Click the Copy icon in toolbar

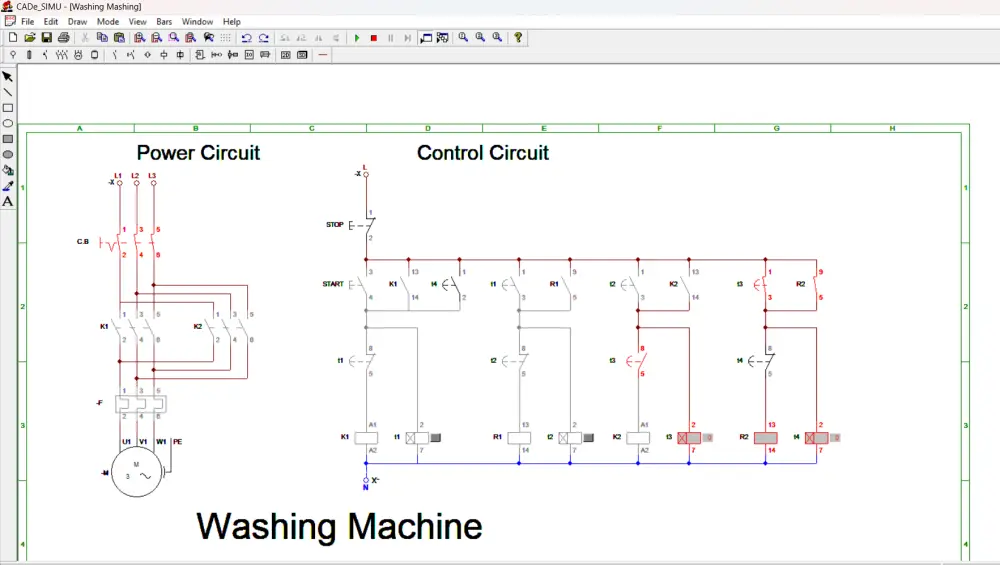(x=102, y=38)
